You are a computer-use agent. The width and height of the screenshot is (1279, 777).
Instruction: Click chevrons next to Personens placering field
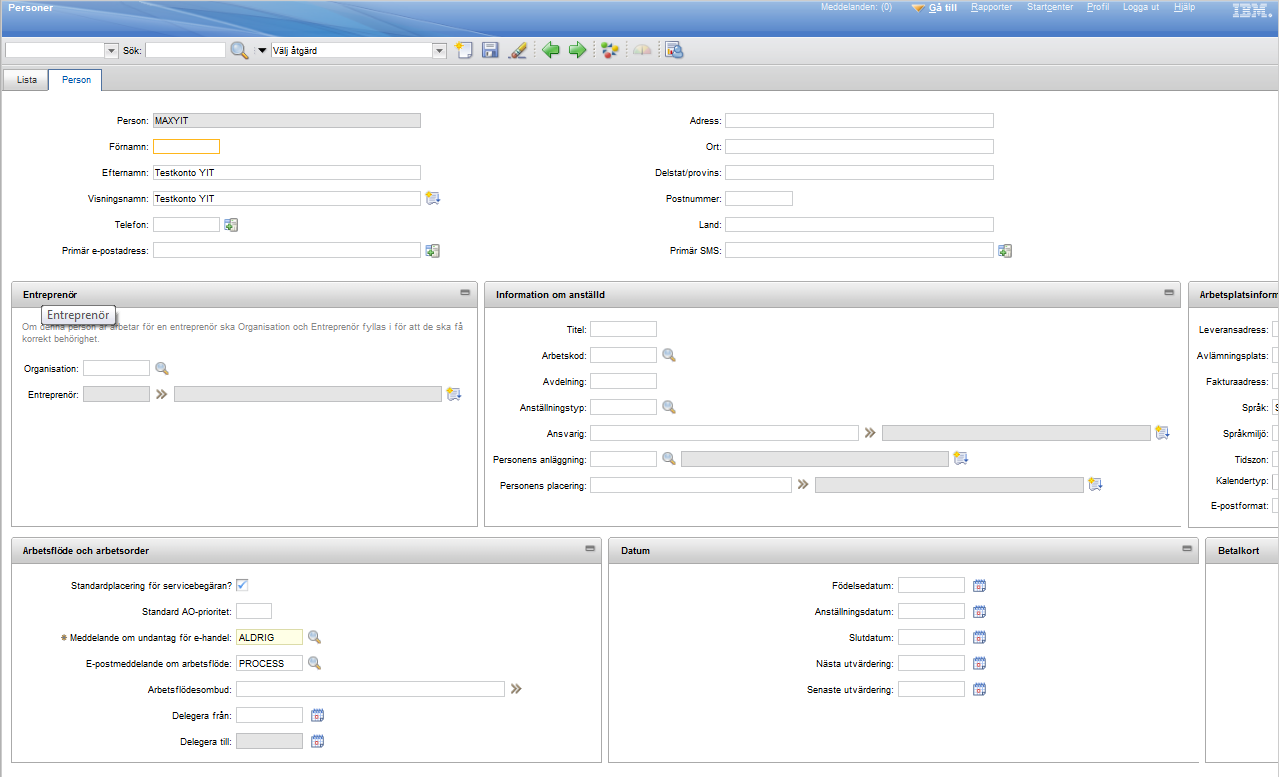tap(803, 485)
